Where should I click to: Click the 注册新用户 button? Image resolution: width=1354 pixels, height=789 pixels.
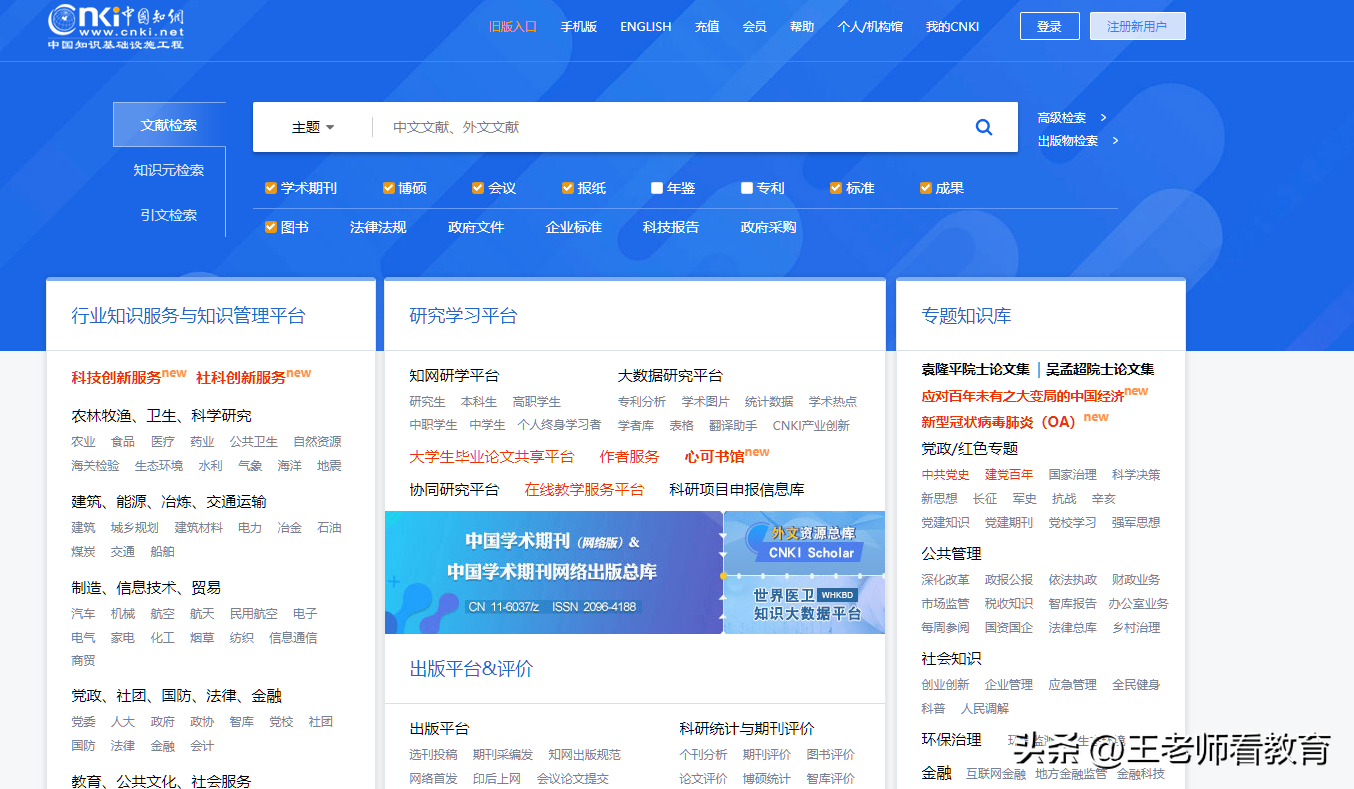pyautogui.click(x=1138, y=27)
